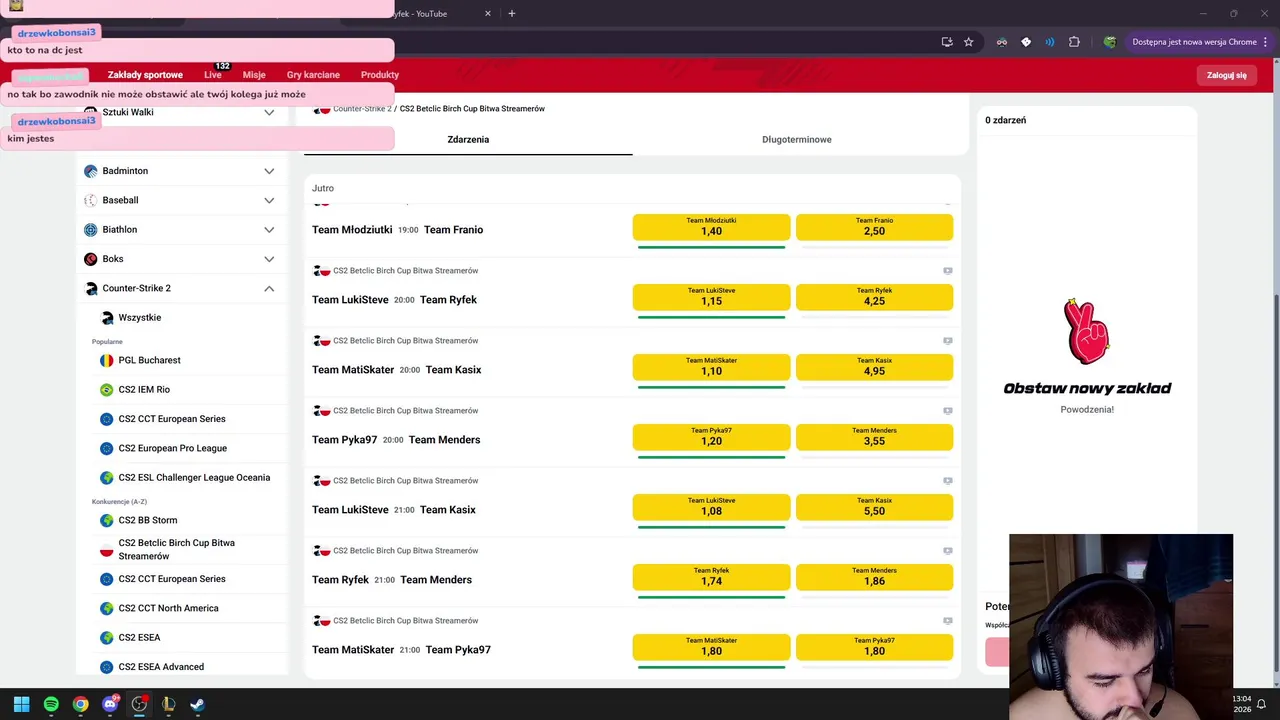Viewport: 1280px width, 720px height.
Task: Open Spotify from the taskbar
Action: click(x=51, y=704)
